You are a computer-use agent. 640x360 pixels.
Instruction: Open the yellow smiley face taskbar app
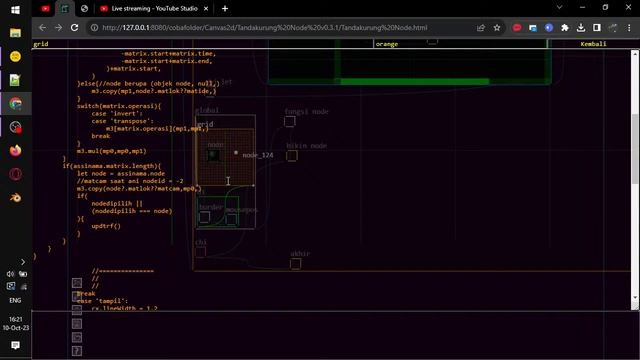click(16, 56)
